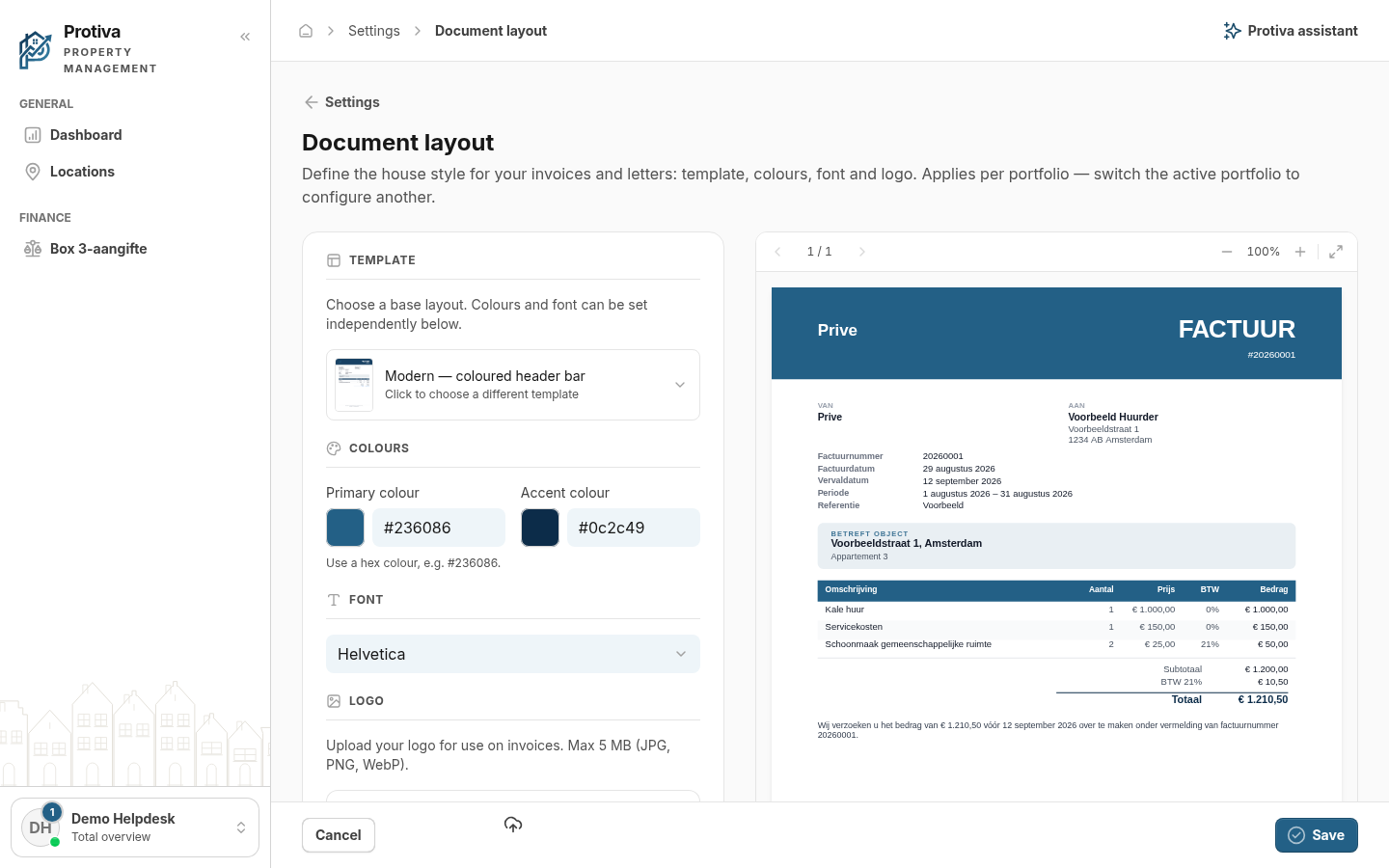
Task: Click the Voorbeeld Huurder recipient name
Action: [1113, 417]
